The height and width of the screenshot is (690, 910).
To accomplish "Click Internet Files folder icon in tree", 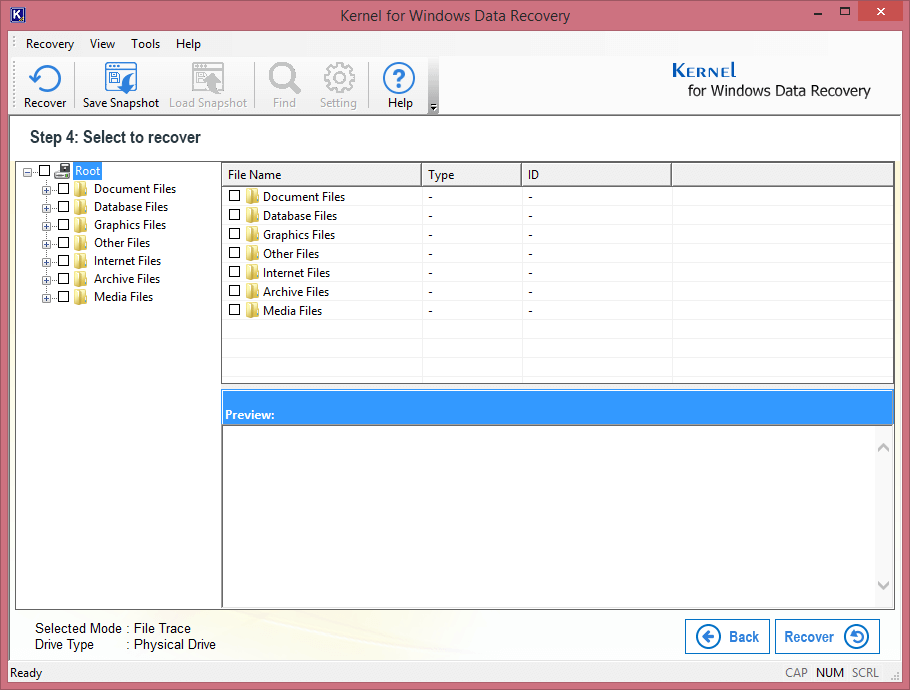I will click(x=81, y=261).
